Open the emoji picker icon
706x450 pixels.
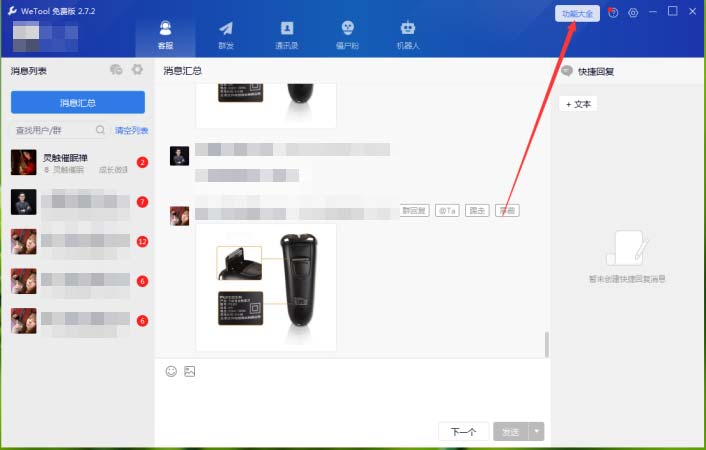[171, 371]
